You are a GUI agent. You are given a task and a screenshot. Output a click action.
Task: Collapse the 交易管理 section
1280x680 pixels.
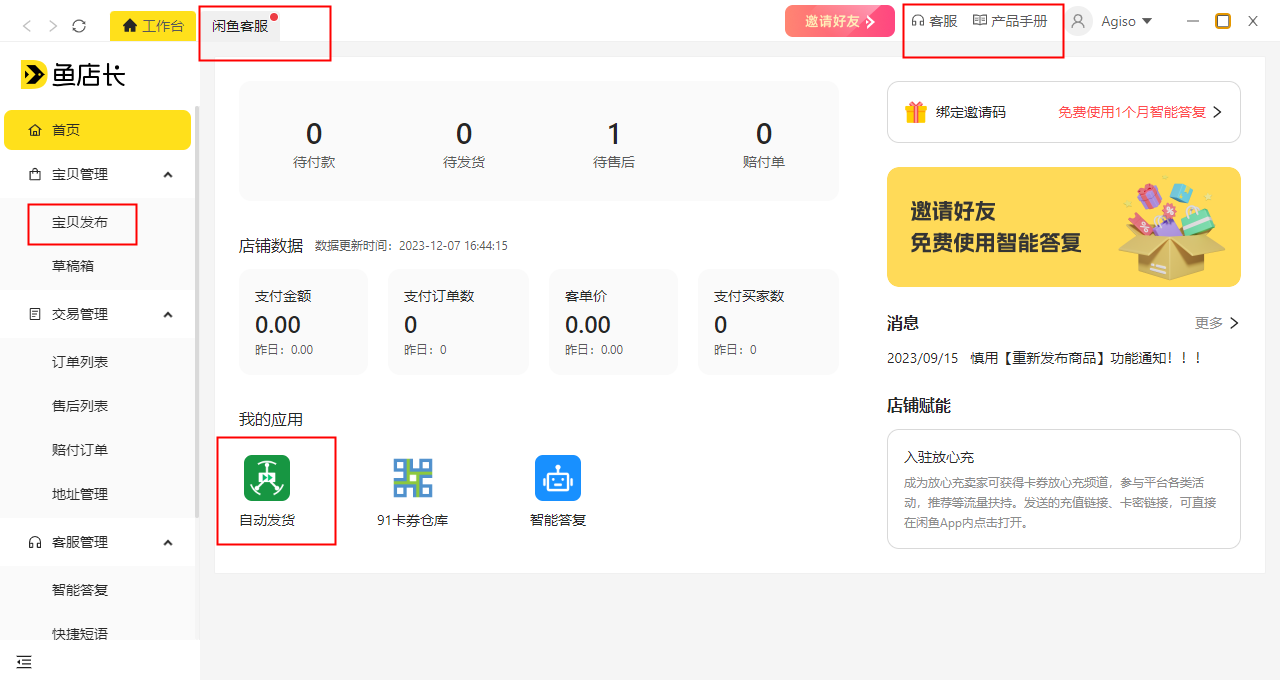(x=168, y=314)
